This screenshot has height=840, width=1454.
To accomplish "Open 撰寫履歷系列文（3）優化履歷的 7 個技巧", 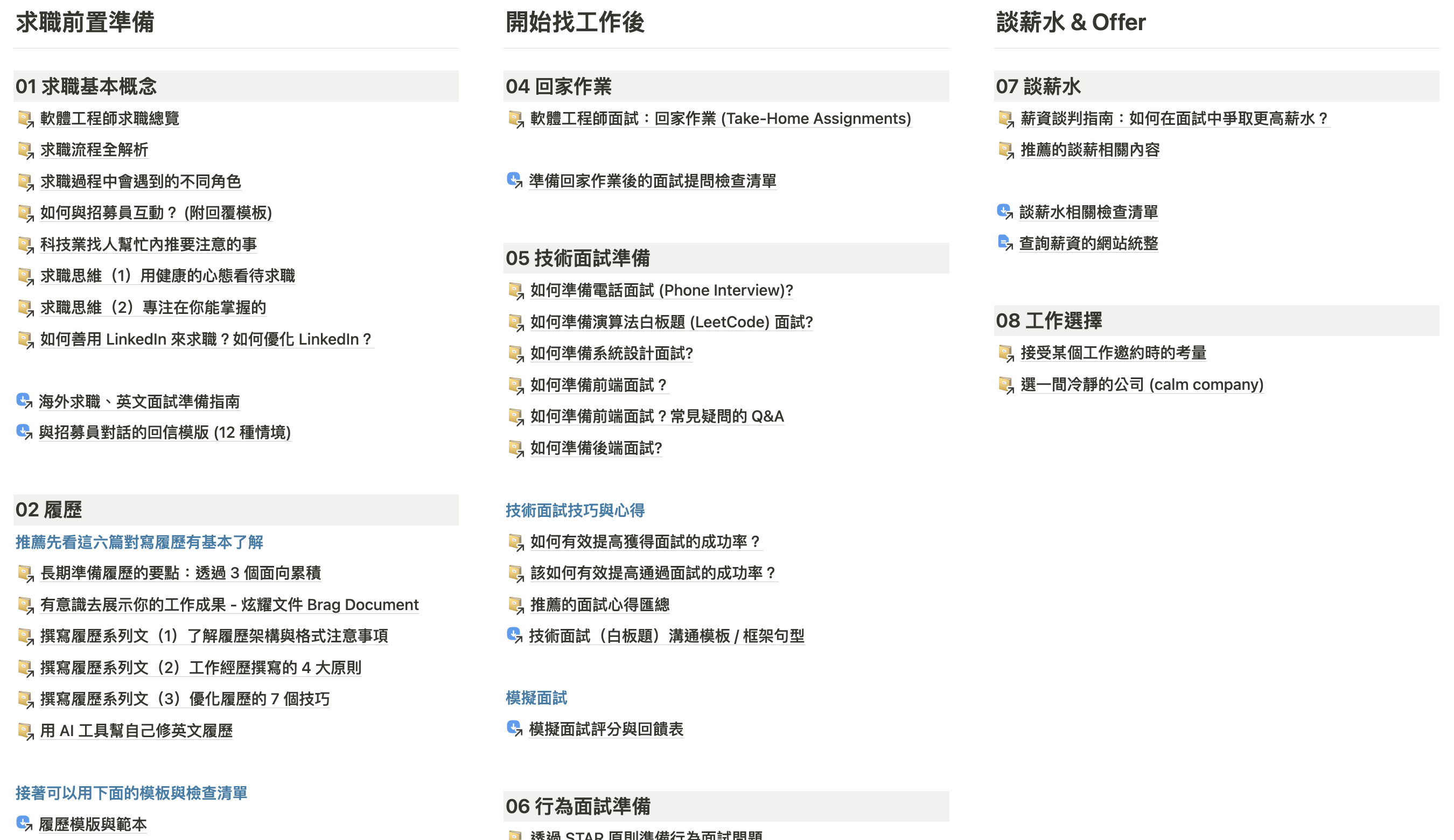I will click(185, 699).
